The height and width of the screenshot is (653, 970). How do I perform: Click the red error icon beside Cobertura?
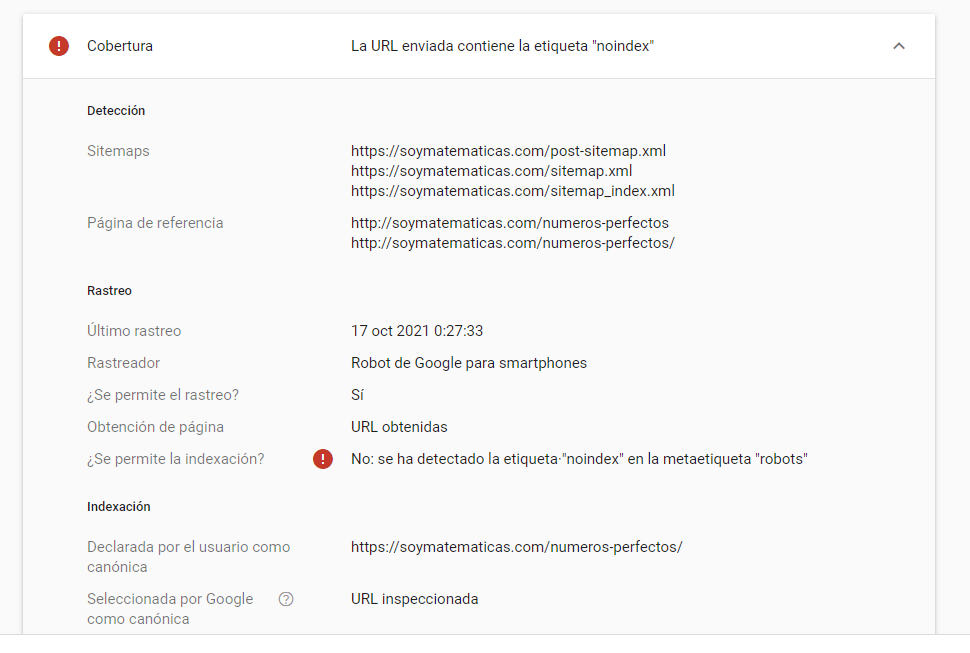(59, 46)
